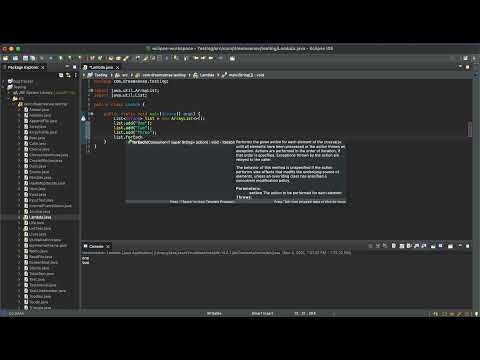Click the terminated Lambda console header text

217,253
